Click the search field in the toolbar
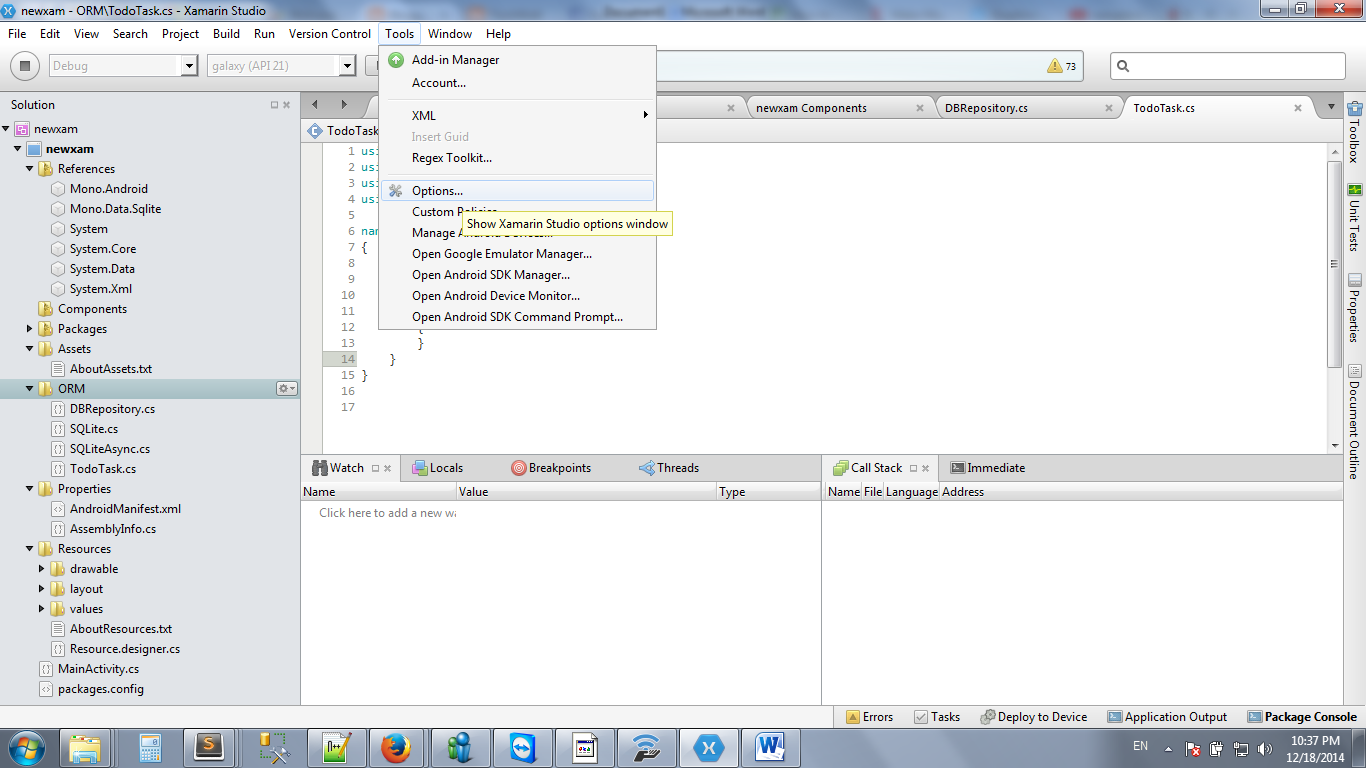Viewport: 1366px width, 768px height. click(1228, 66)
